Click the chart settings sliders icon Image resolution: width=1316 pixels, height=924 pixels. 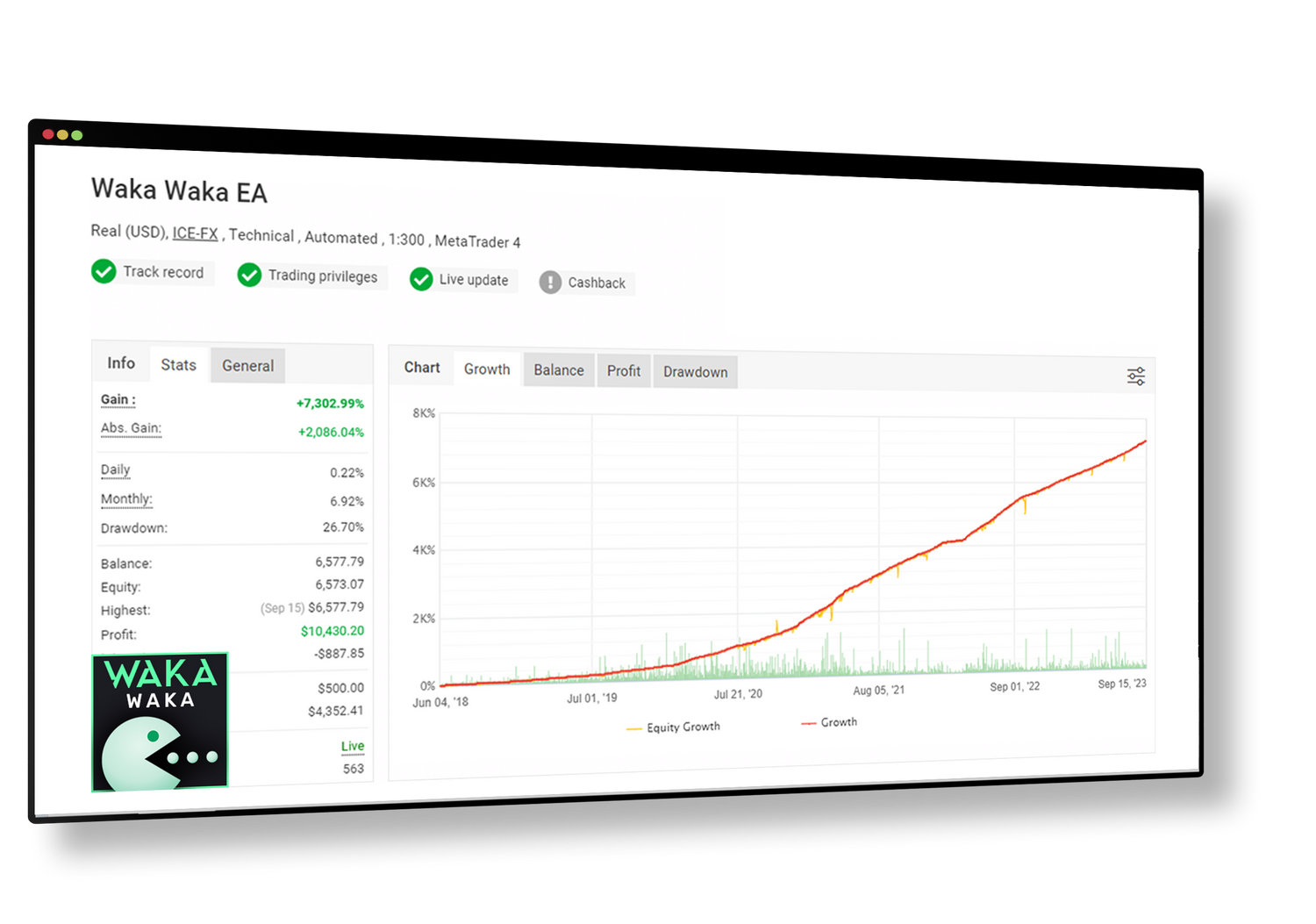coord(1135,376)
